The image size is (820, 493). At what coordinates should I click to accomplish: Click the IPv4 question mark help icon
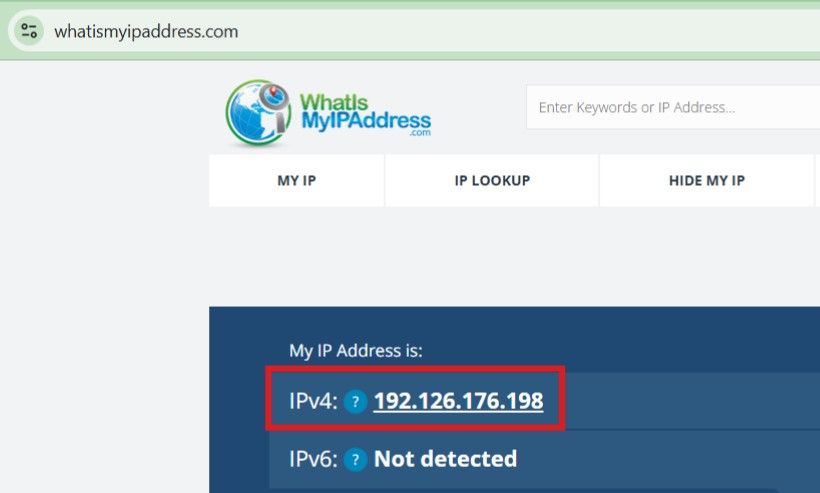point(356,402)
